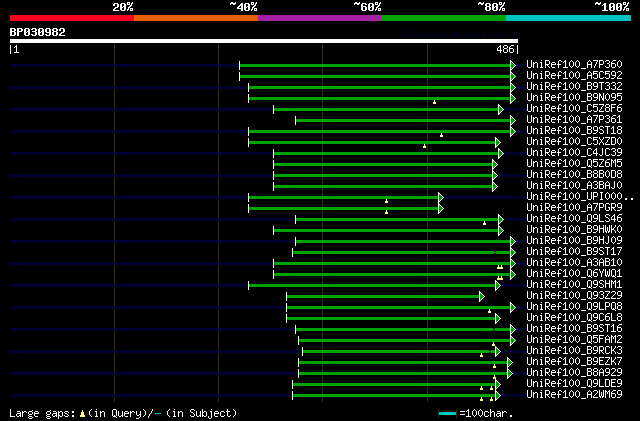
Task: Click the green alignment bar for UniRef100_C5Z8F6
Action: pos(386,109)
